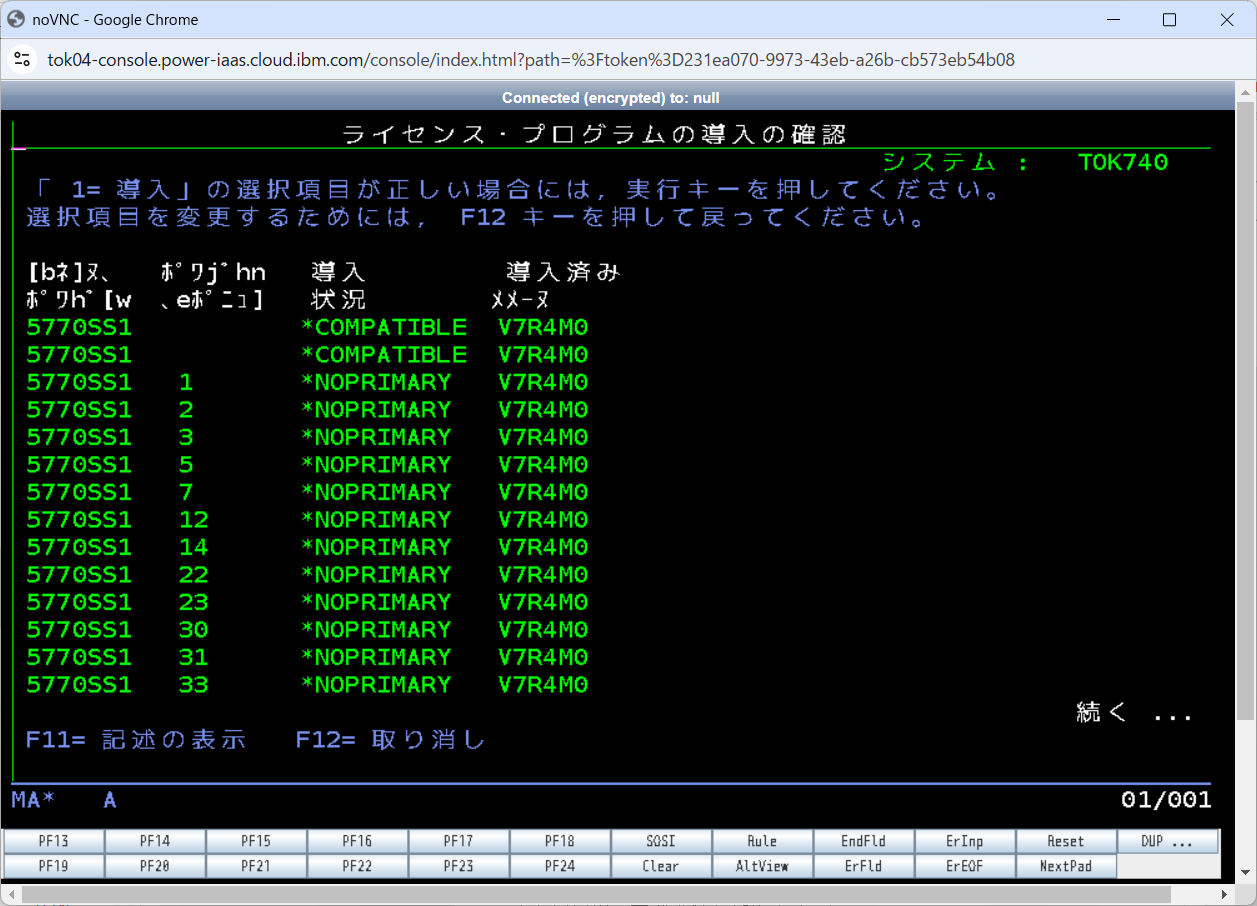This screenshot has height=906, width=1257.
Task: Click the 続く ... text
Action: click(1135, 712)
